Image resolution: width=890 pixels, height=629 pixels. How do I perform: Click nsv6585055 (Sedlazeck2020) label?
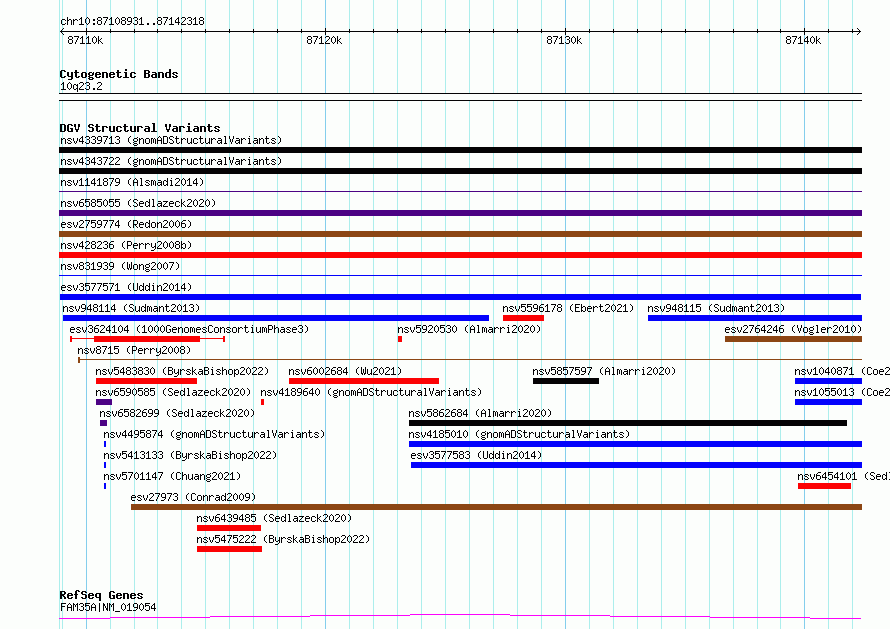(138, 203)
